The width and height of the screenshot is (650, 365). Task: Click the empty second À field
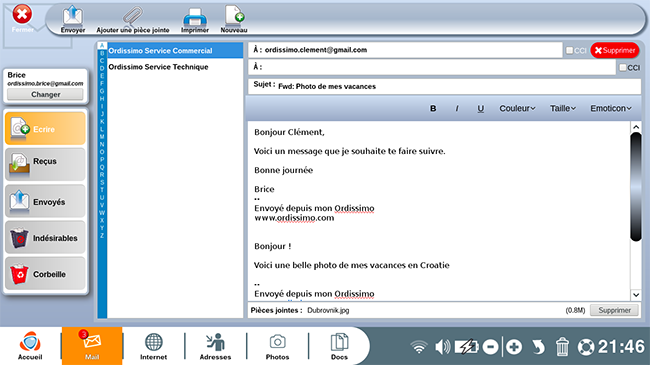point(432,67)
